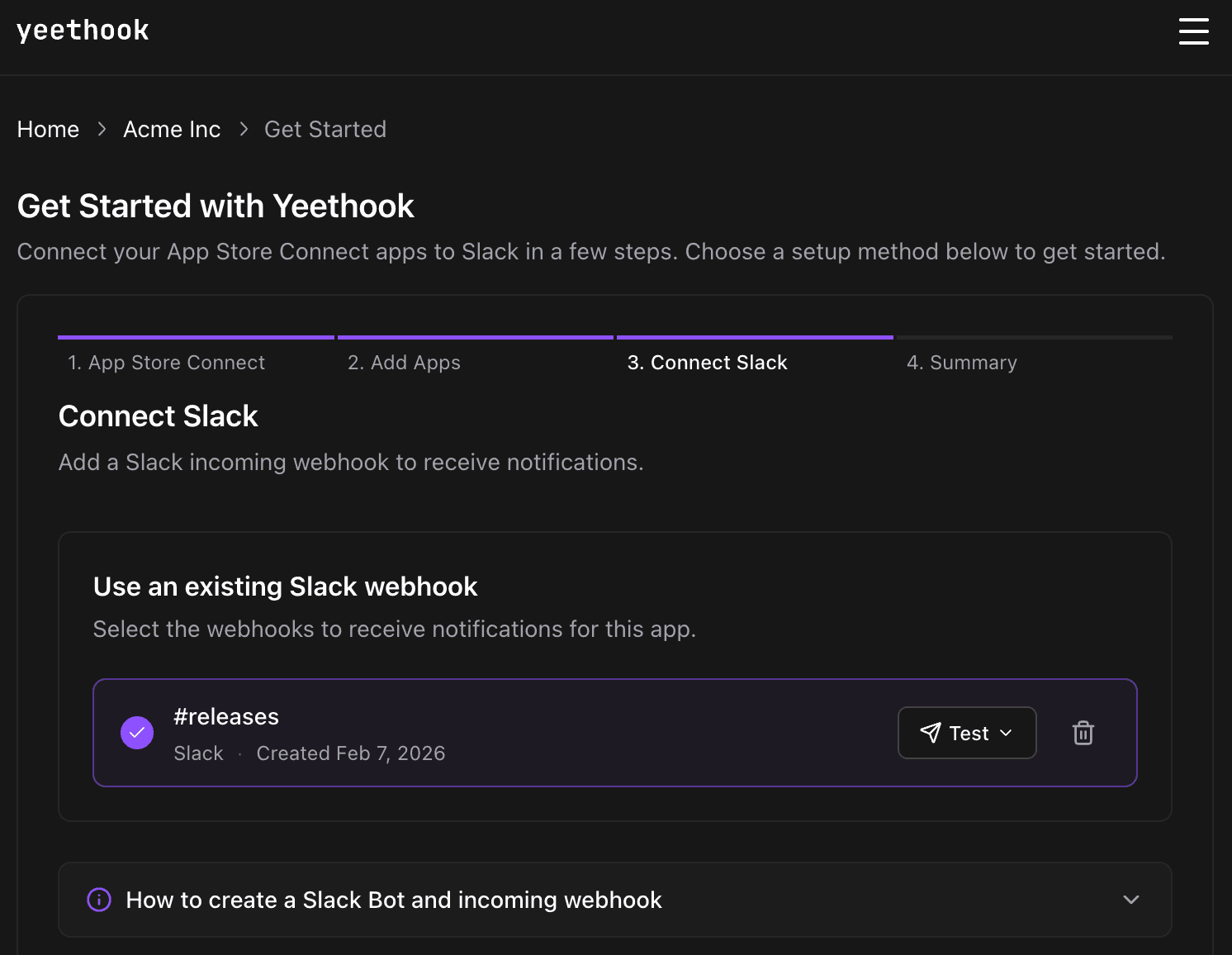Screen dimensions: 1232x955
Task: Expand the "How to create a Slack Bot" section
Action: 393,900
